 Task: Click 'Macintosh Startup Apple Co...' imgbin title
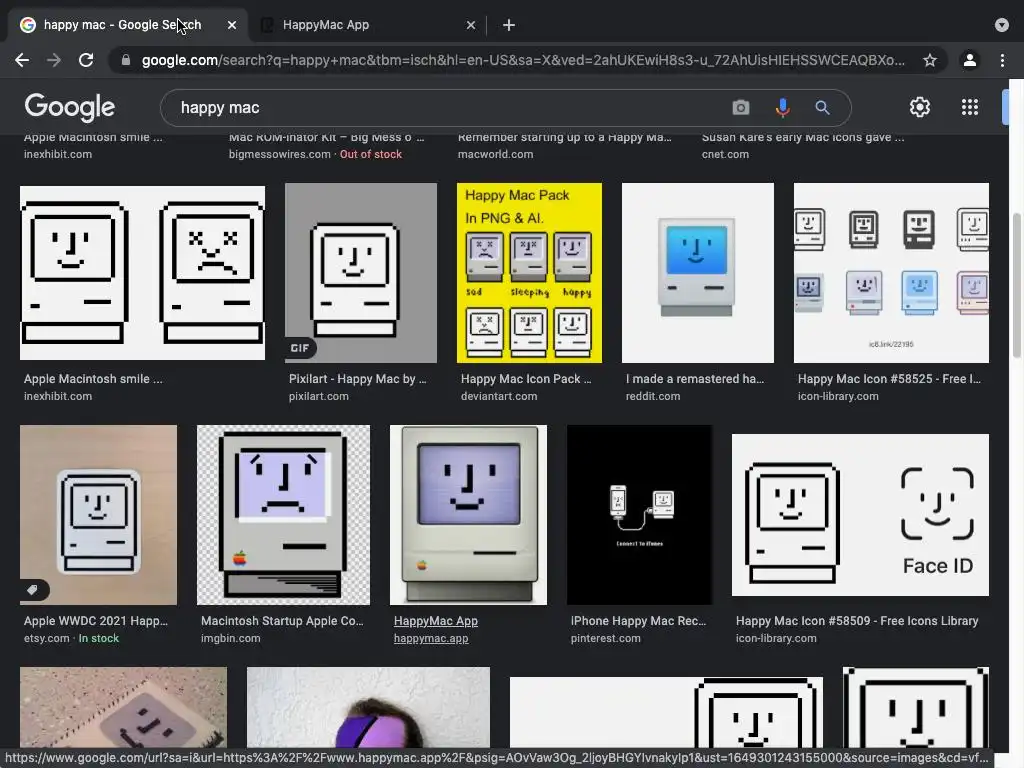pos(282,621)
